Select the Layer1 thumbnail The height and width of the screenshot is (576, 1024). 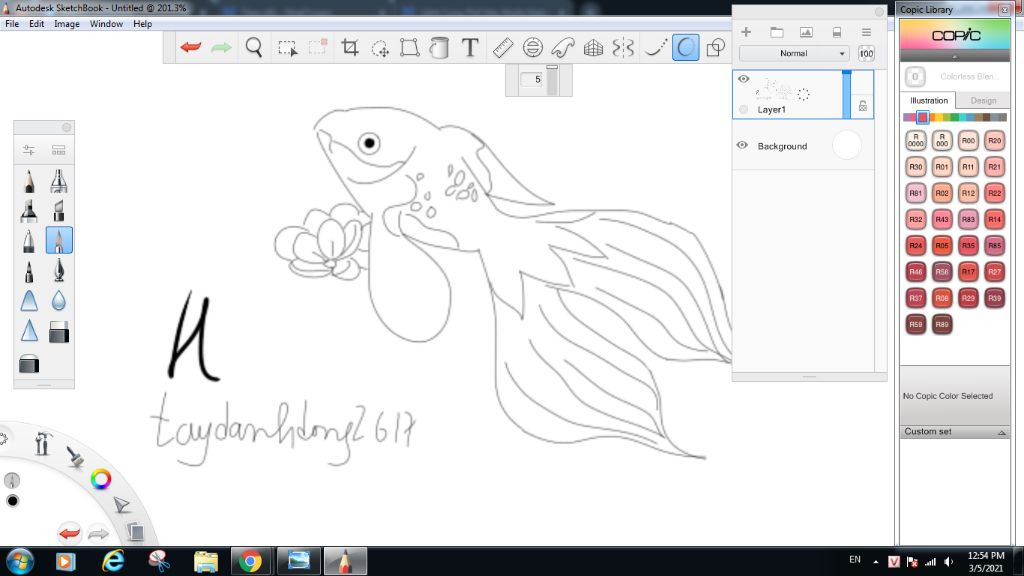point(782,89)
